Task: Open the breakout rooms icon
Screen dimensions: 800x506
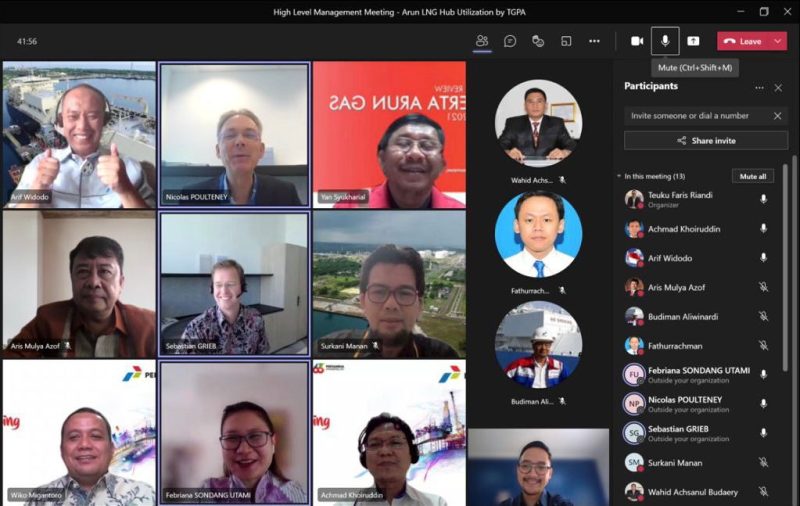Action: point(566,41)
